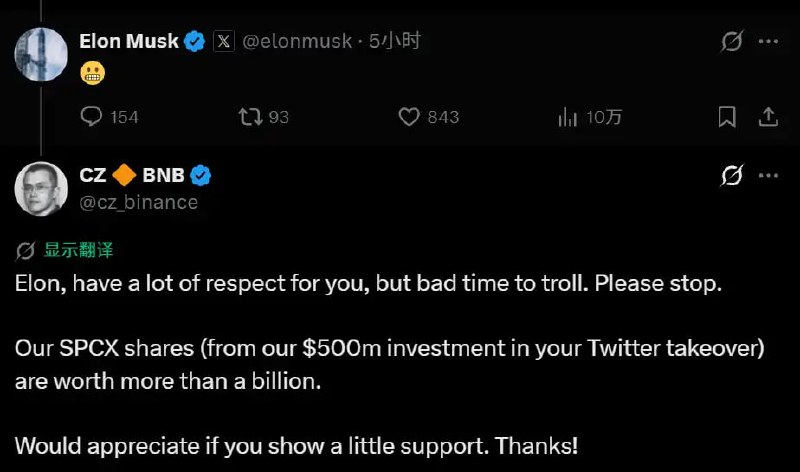This screenshot has height=472, width=800.
Task: Like Elon Musk's post with heart icon
Action: pyautogui.click(x=409, y=117)
